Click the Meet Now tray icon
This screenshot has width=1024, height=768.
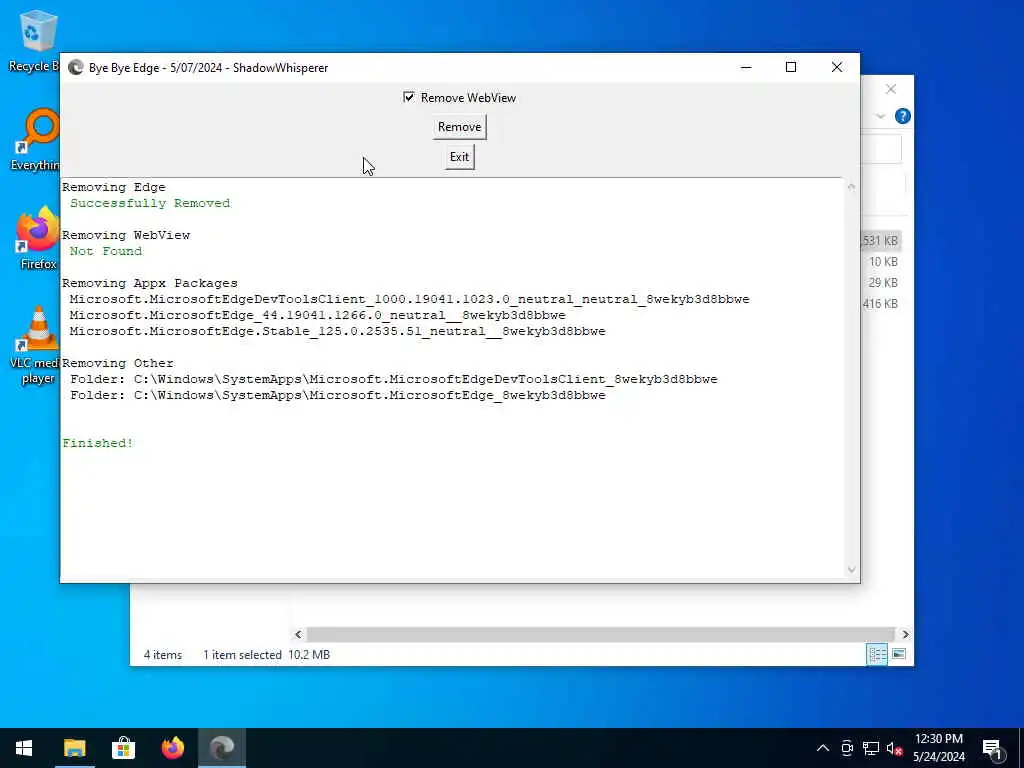pos(847,748)
